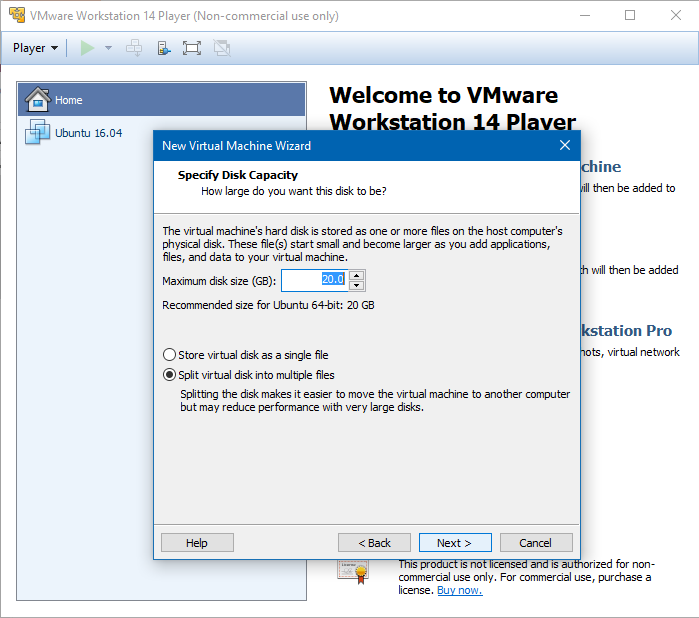Viewport: 699px width, 618px height.
Task: Select Home in the library list
Action: coord(162,100)
